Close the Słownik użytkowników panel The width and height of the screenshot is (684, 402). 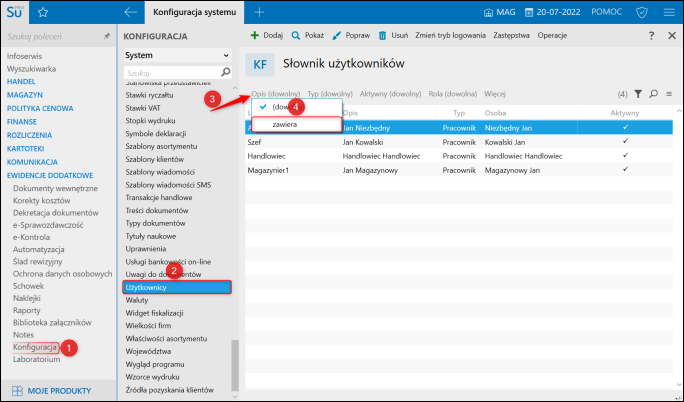coord(672,36)
